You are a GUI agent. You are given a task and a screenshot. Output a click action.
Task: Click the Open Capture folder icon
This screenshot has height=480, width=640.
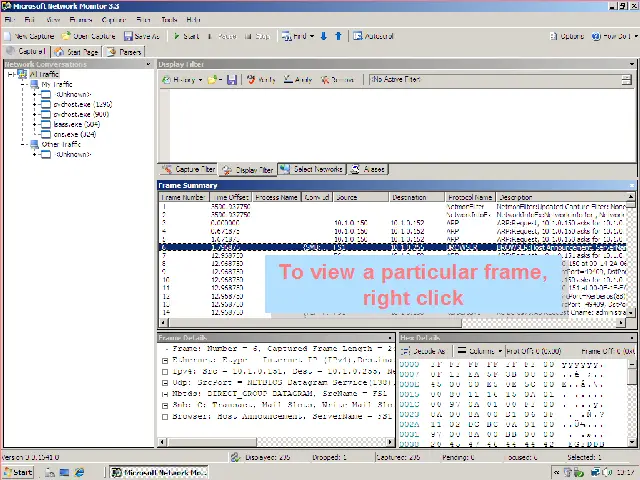(66, 36)
